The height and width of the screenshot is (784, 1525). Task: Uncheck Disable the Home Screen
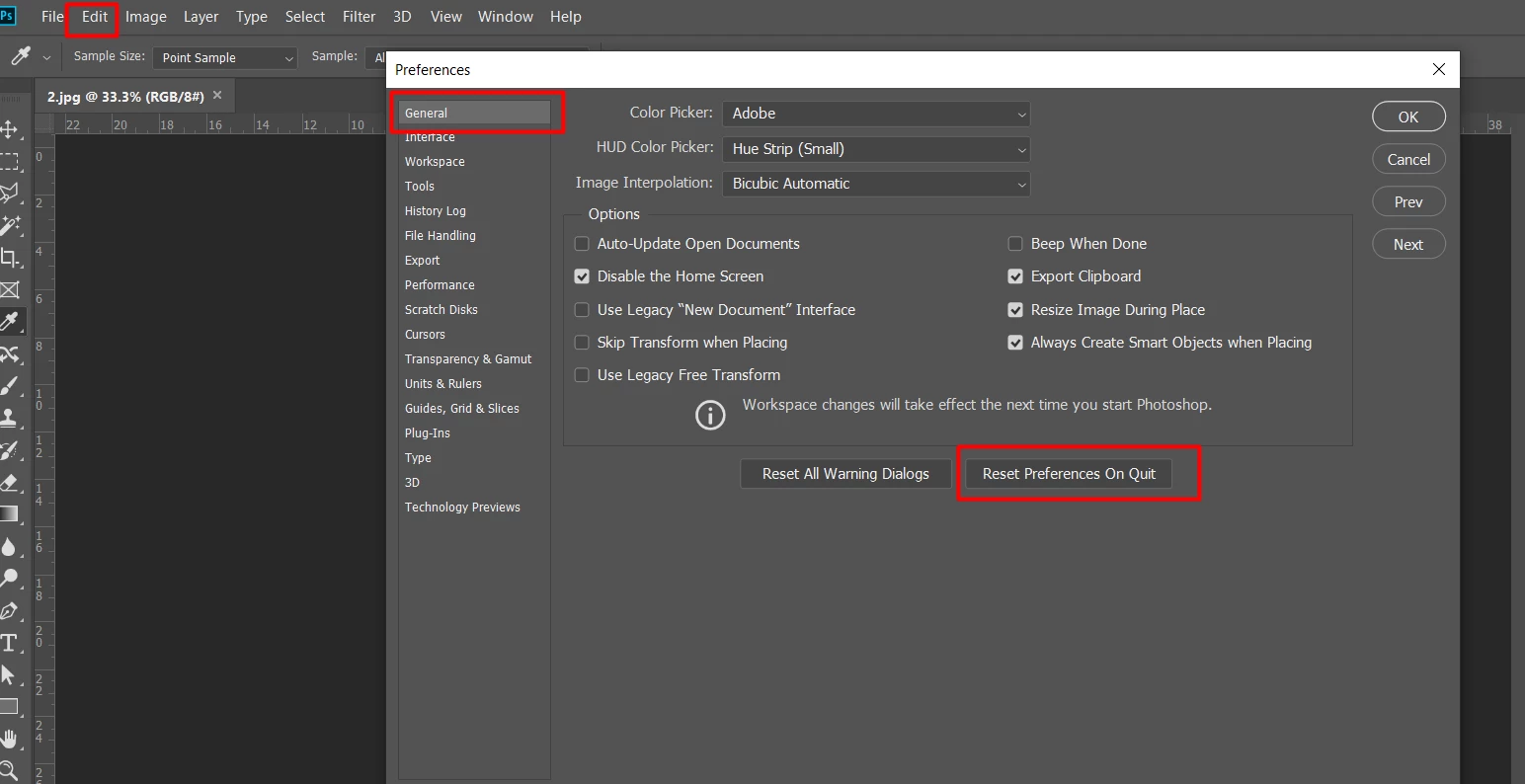[x=582, y=276]
